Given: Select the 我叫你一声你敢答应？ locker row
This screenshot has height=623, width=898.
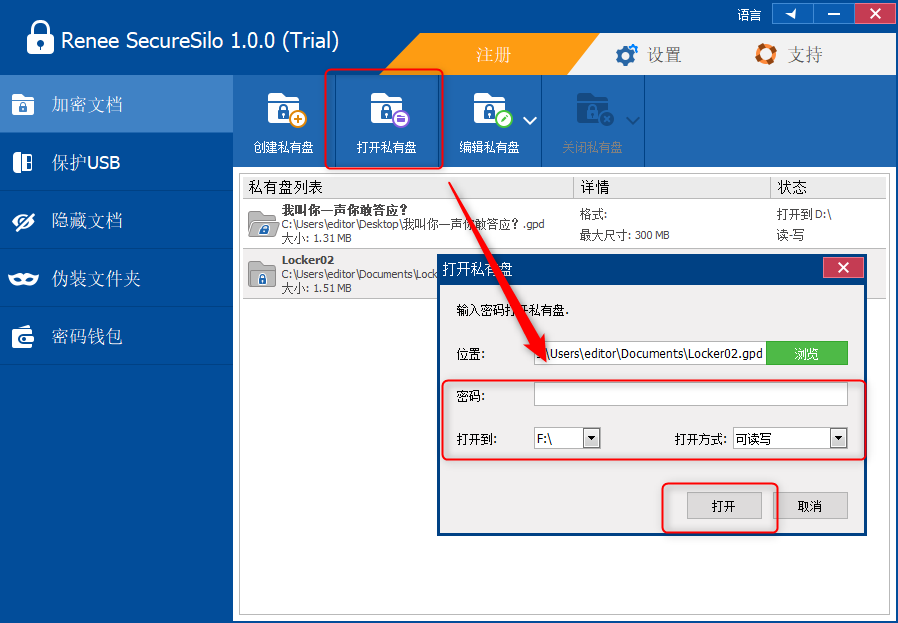Looking at the screenshot, I should (x=564, y=224).
